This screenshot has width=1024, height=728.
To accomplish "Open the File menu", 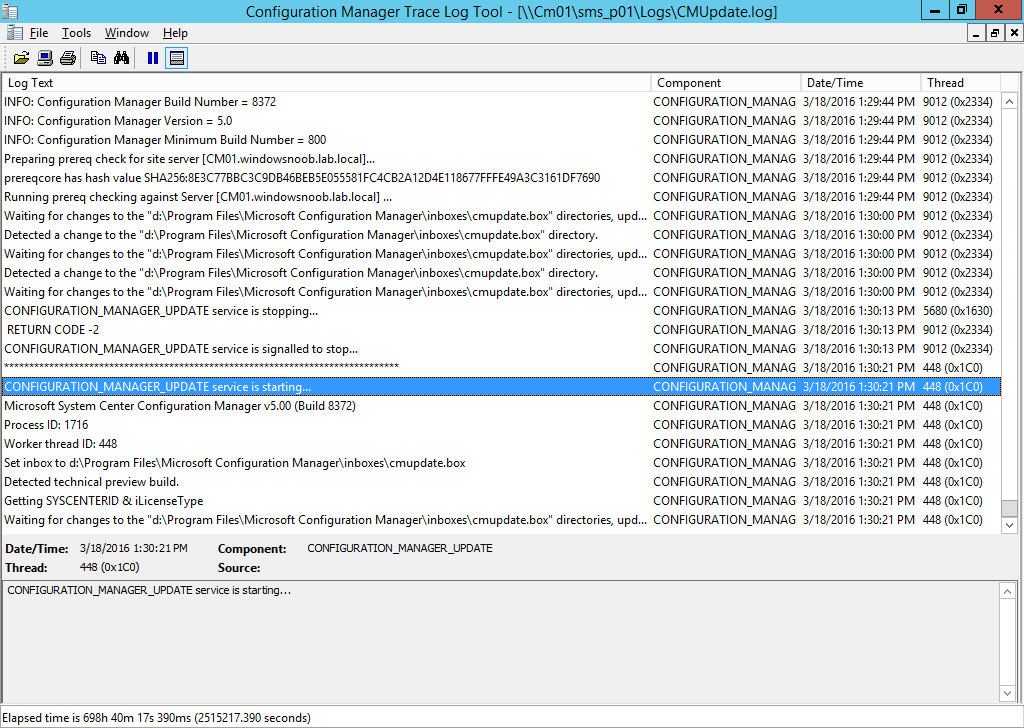I will coord(39,33).
